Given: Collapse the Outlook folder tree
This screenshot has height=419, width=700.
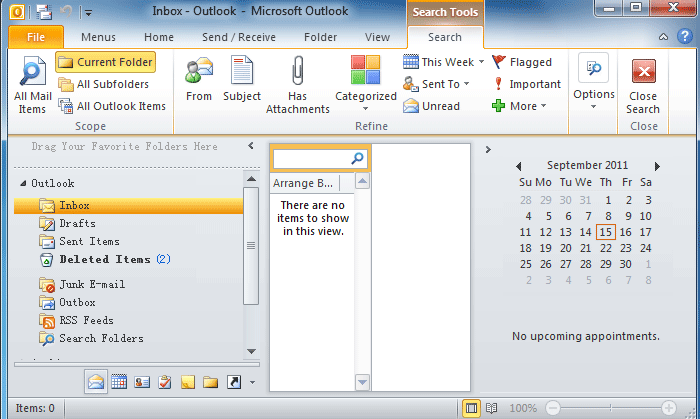Looking at the screenshot, I should click(x=23, y=183).
